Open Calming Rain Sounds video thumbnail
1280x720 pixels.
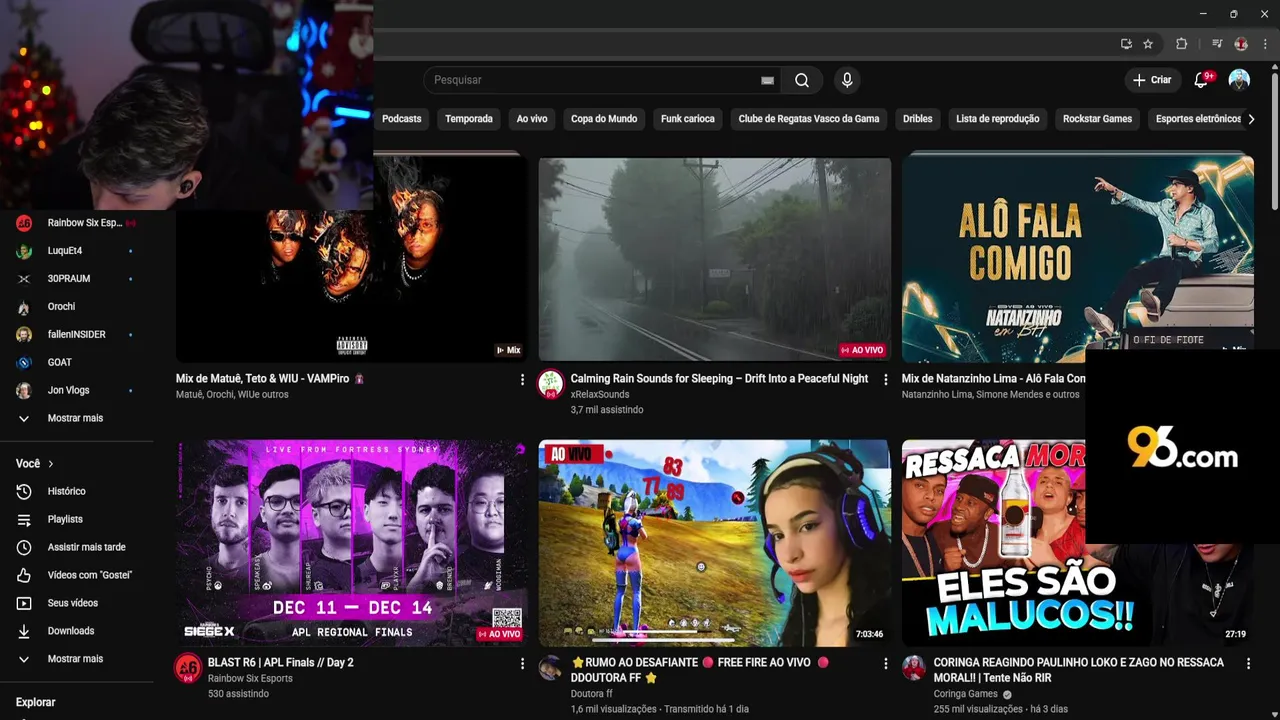point(715,260)
